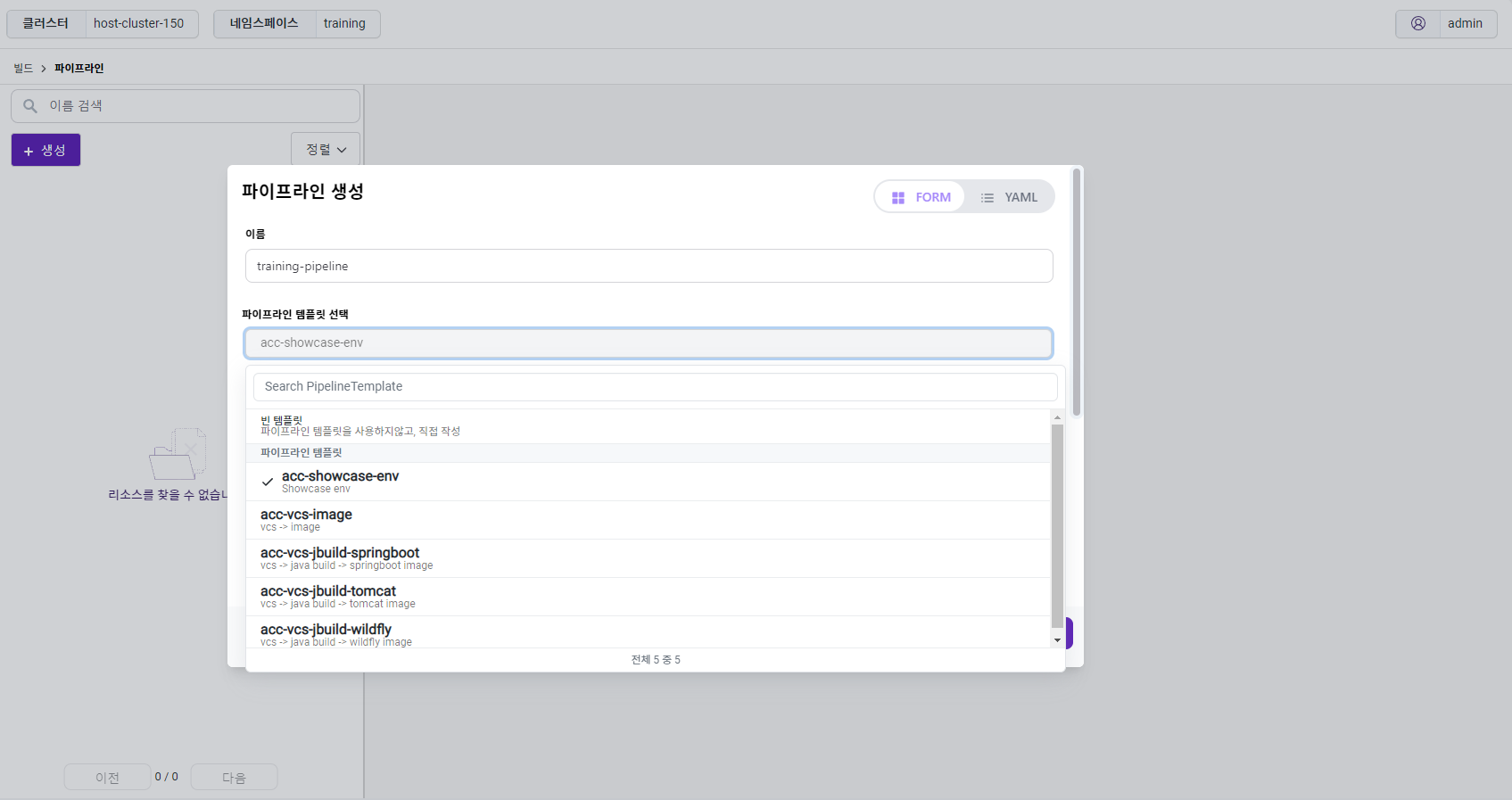Screen dimensions: 1512x800
Task: Select acc-showcase-env template
Action: (649, 482)
